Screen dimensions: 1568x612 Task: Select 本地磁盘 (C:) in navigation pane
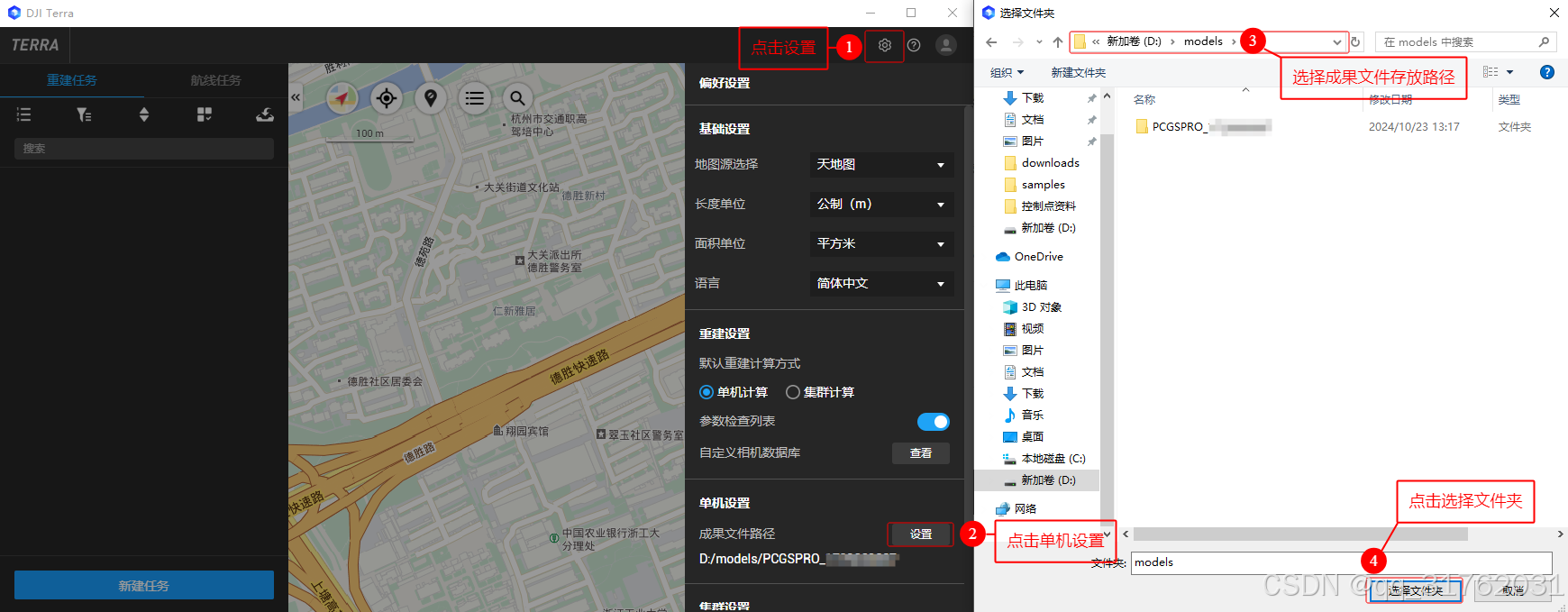pos(1053,459)
